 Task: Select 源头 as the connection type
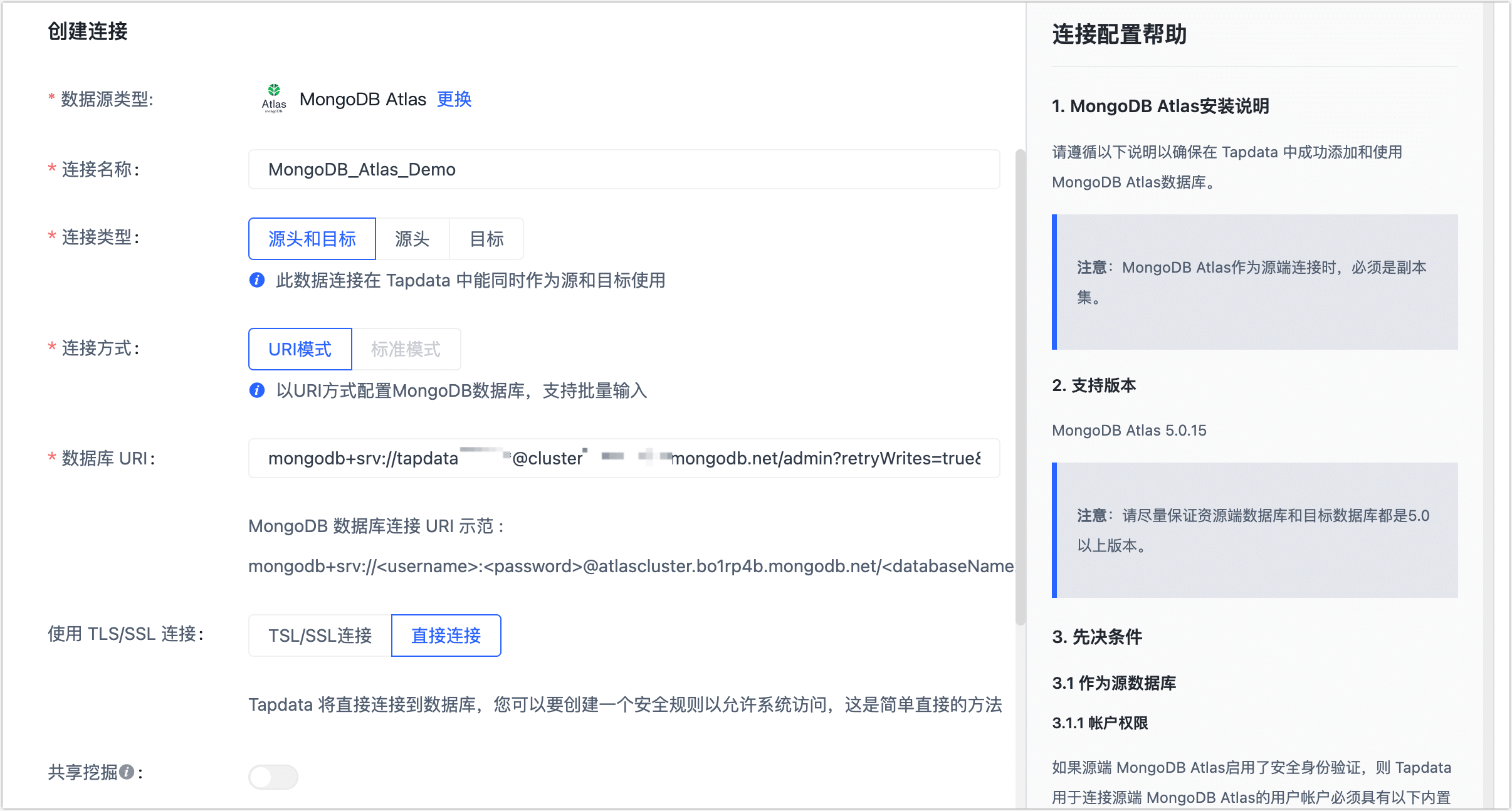[412, 238]
